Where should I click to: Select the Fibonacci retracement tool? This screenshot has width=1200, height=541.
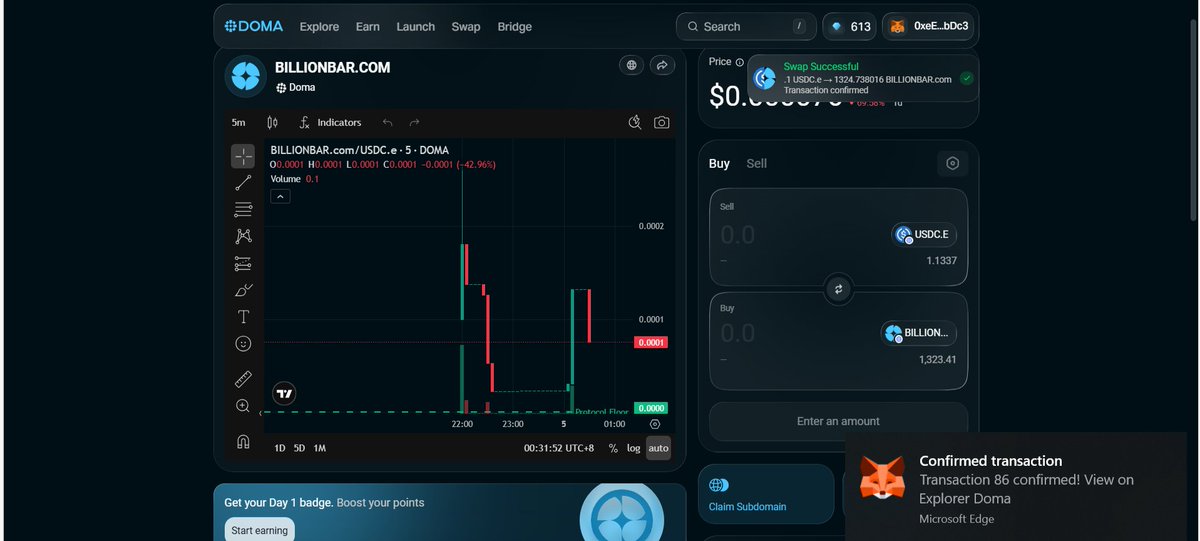tap(243, 210)
